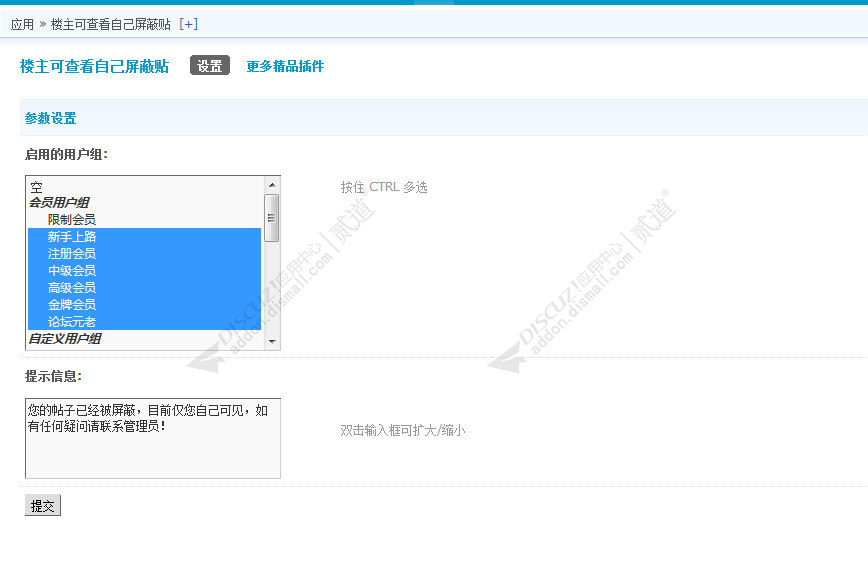Click the 参数设置 section header
Image resolution: width=868 pixels, height=575 pixels.
click(50, 118)
